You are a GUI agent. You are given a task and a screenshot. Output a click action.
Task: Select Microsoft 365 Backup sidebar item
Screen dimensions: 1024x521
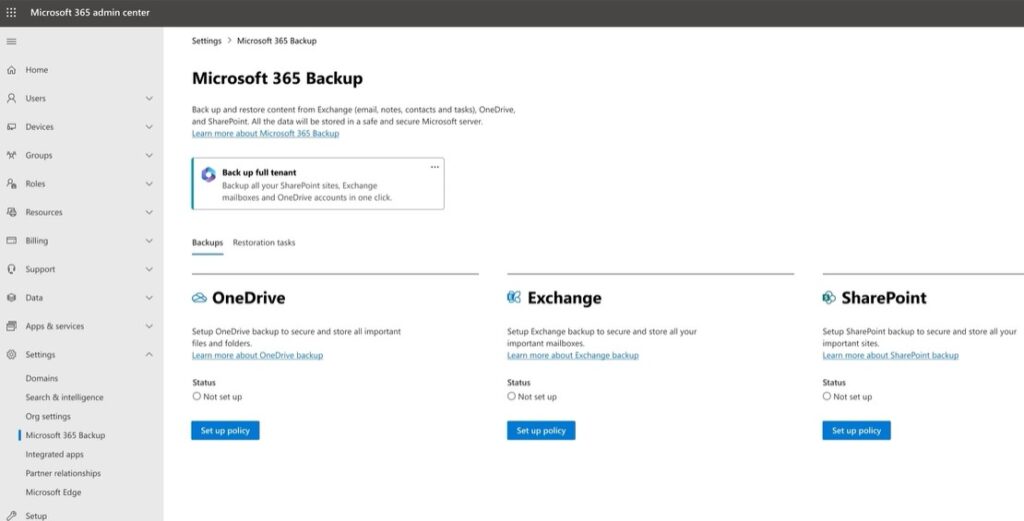[x=65, y=435]
